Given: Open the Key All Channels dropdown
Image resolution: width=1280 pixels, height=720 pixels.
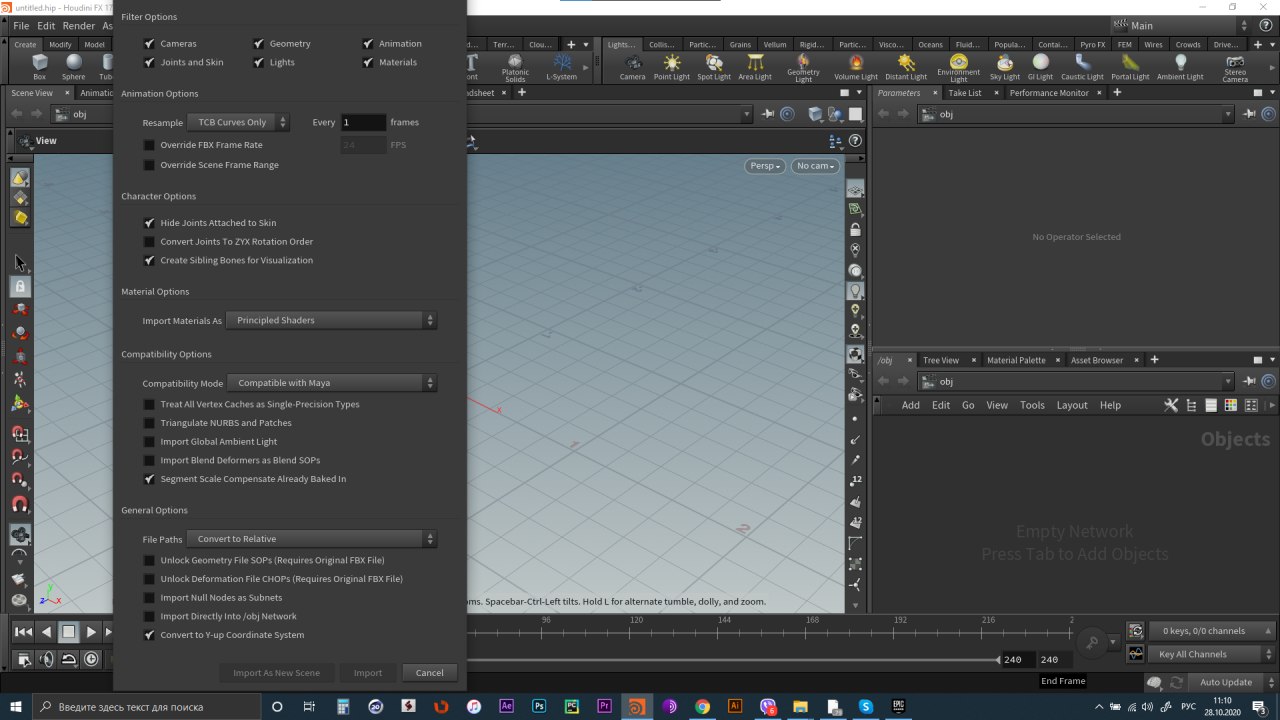Looking at the screenshot, I should pyautogui.click(x=1211, y=654).
